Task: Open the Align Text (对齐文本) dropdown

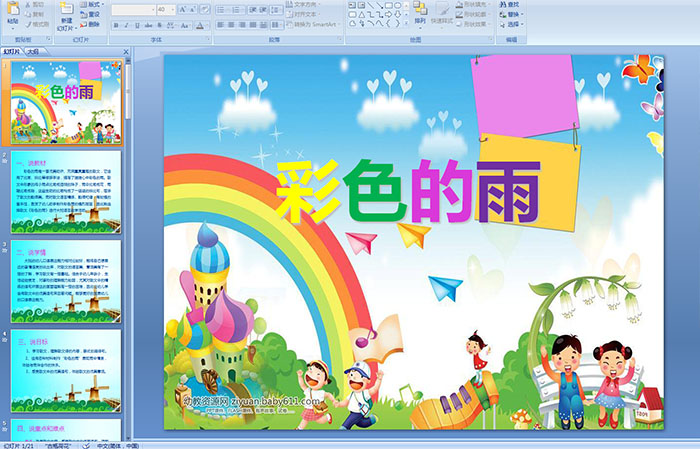Action: point(302,14)
